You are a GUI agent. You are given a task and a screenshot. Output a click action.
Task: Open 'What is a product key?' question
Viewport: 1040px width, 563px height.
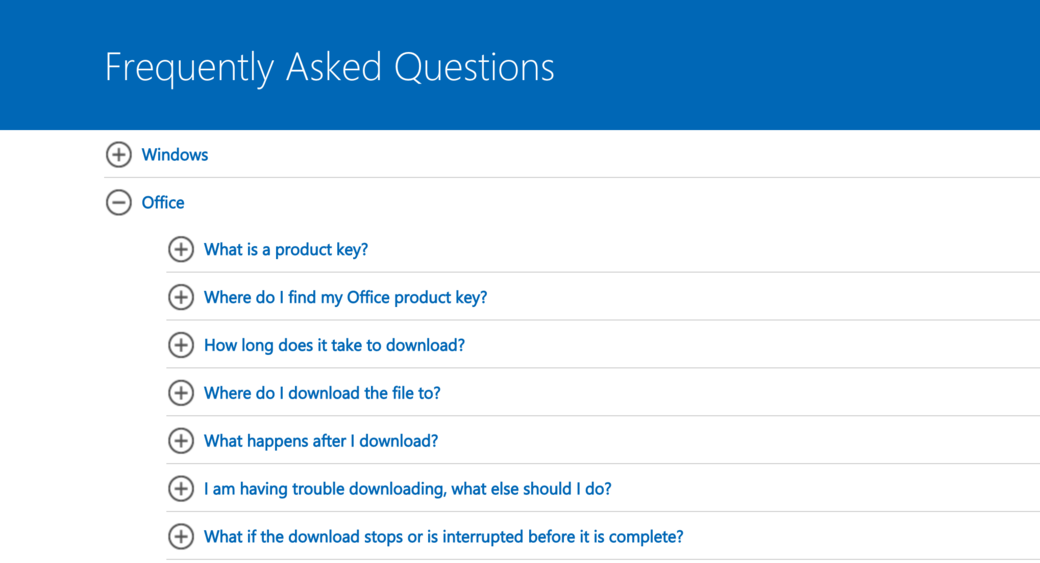(286, 250)
